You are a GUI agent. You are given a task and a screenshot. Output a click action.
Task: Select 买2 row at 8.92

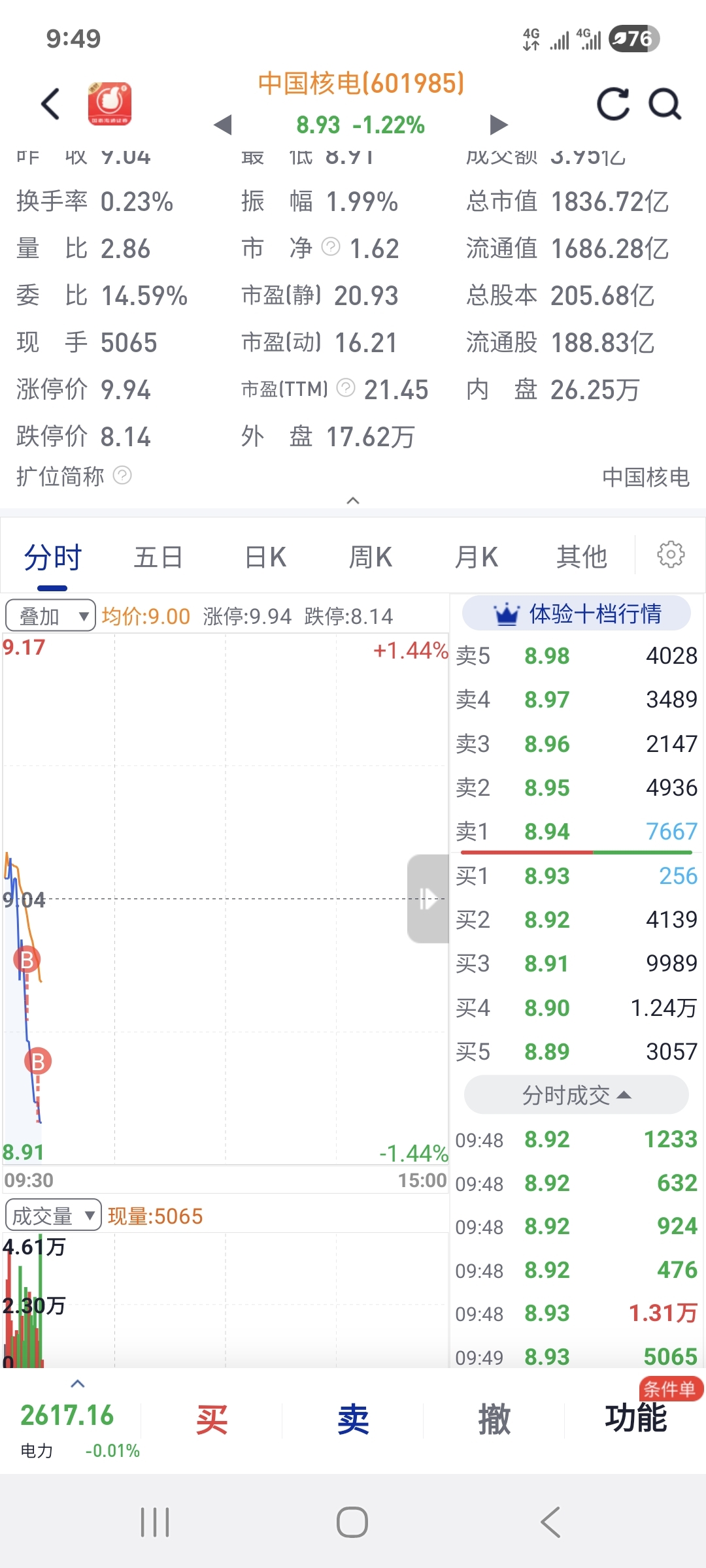pyautogui.click(x=576, y=920)
